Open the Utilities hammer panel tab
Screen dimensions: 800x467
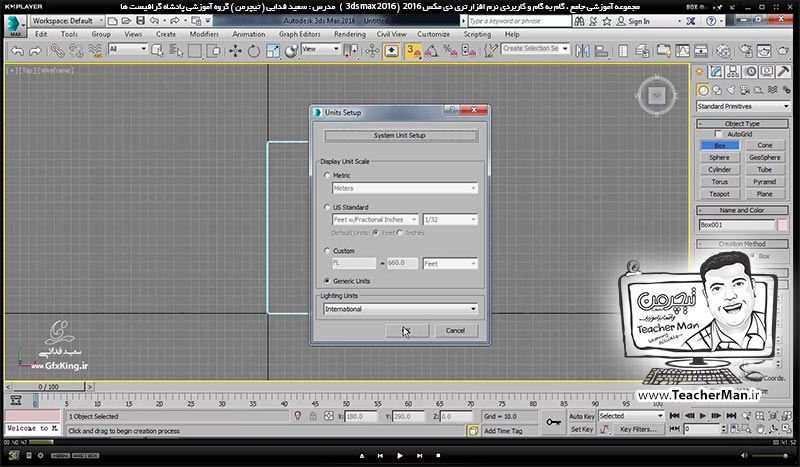click(783, 71)
